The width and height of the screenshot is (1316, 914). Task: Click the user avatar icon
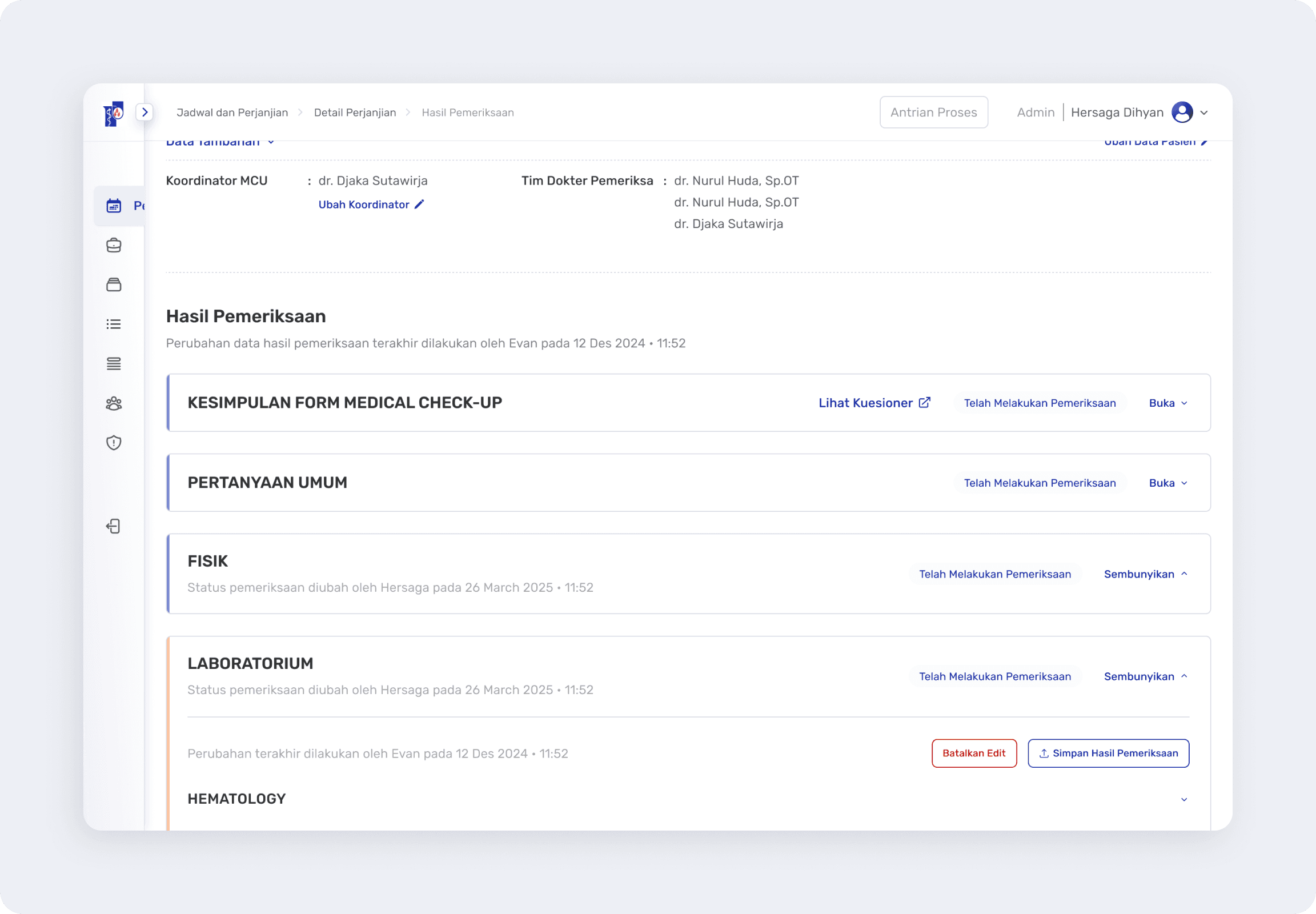1182,112
